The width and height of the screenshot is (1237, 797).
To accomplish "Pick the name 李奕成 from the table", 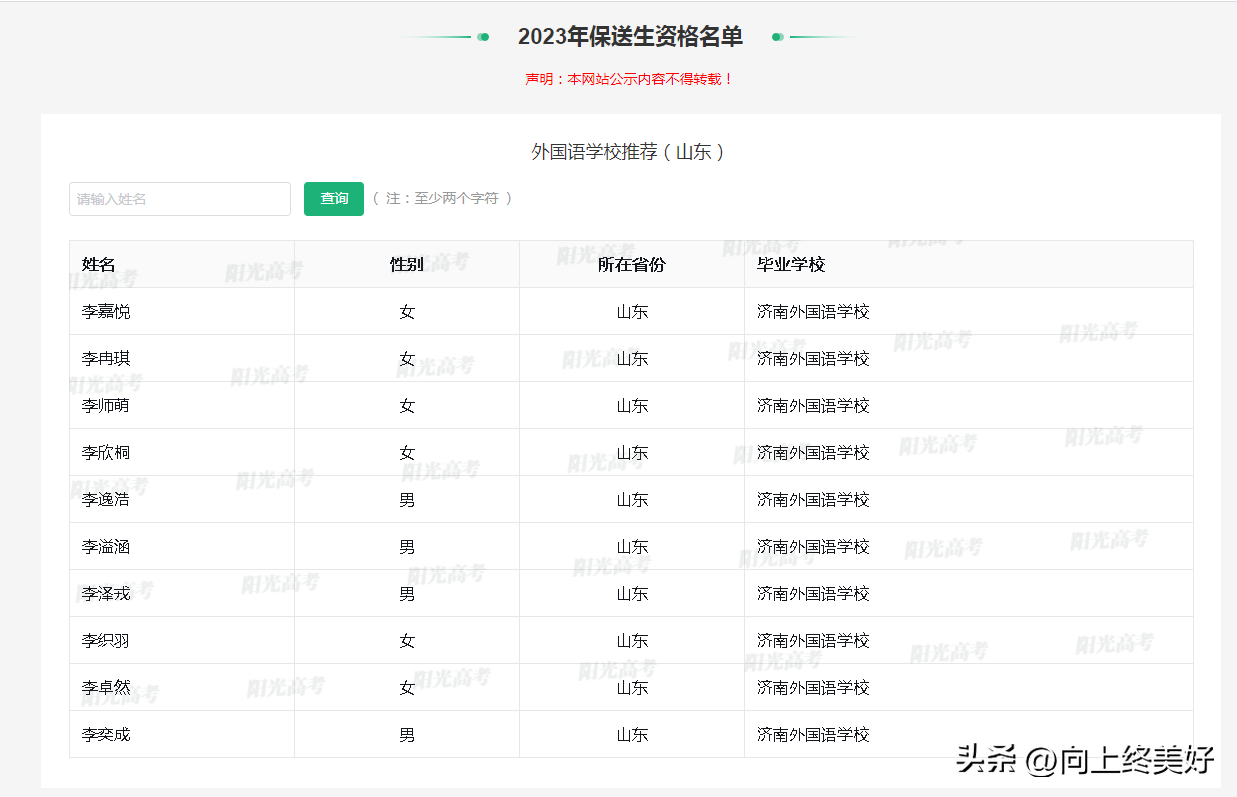I will point(106,735).
